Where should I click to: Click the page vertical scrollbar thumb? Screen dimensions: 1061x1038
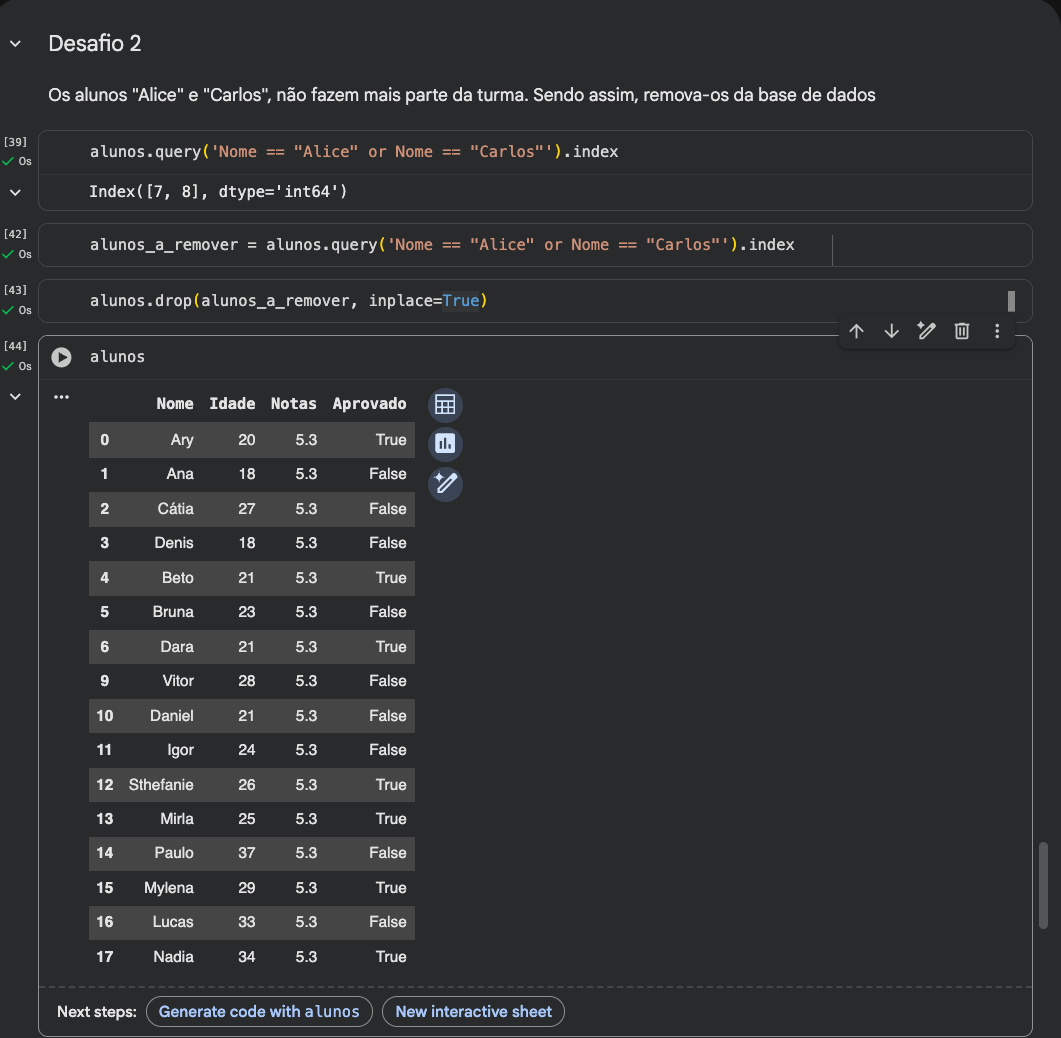point(1043,885)
